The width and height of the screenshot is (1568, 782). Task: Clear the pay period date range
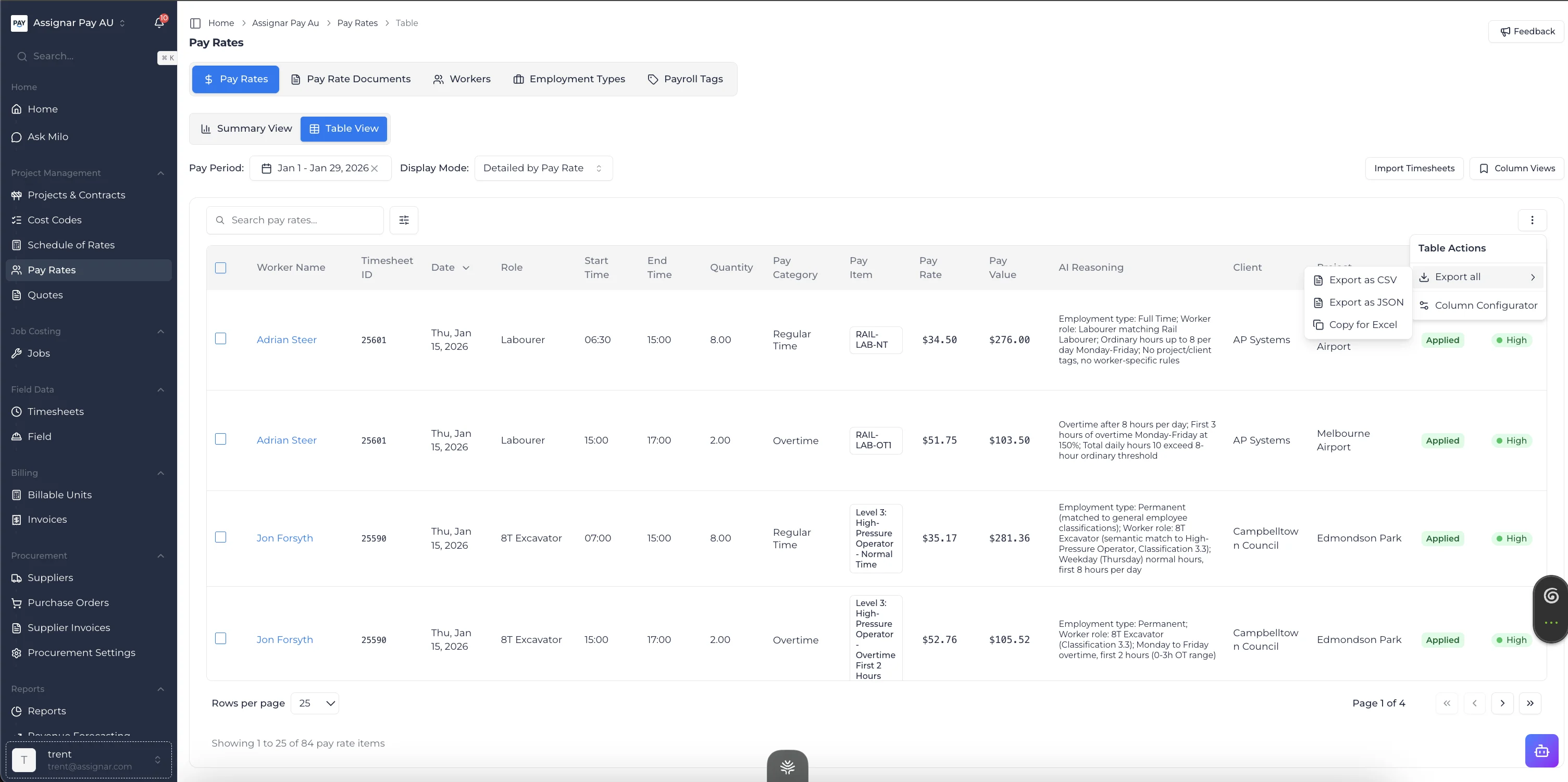tap(375, 169)
